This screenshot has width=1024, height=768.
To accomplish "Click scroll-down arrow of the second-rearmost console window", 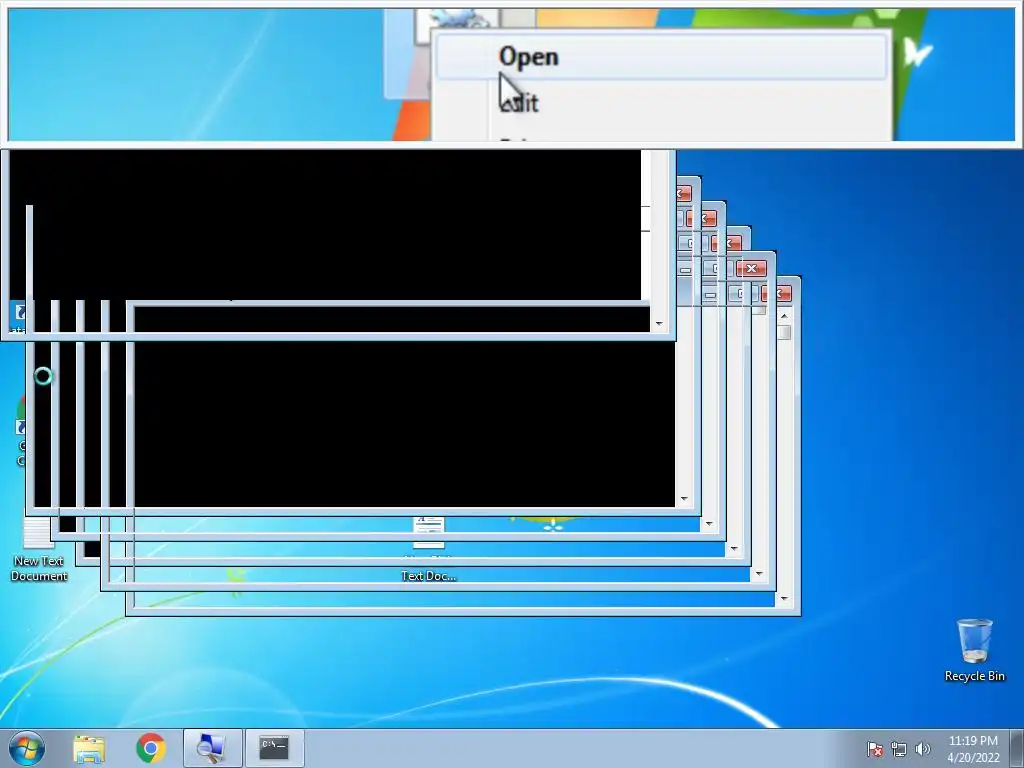I will pyautogui.click(x=758, y=573).
